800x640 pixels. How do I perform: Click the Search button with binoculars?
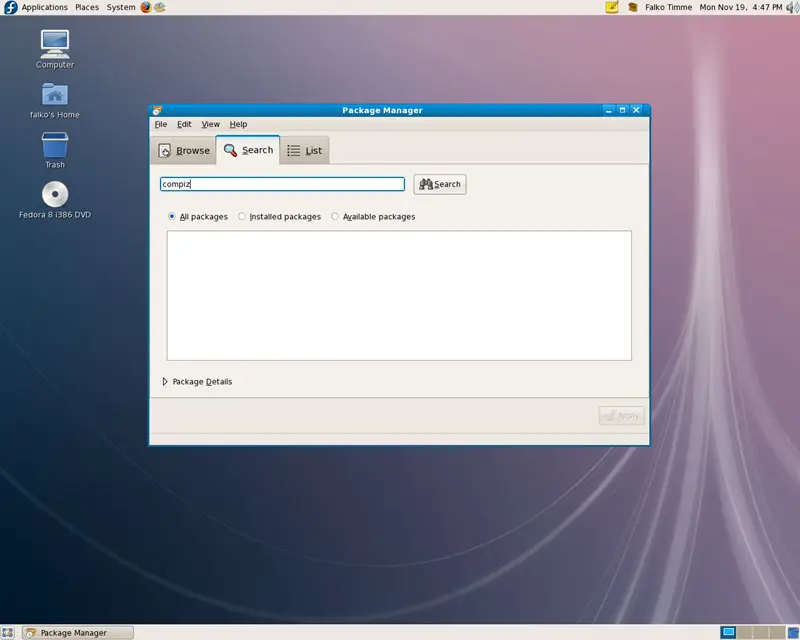click(x=440, y=184)
